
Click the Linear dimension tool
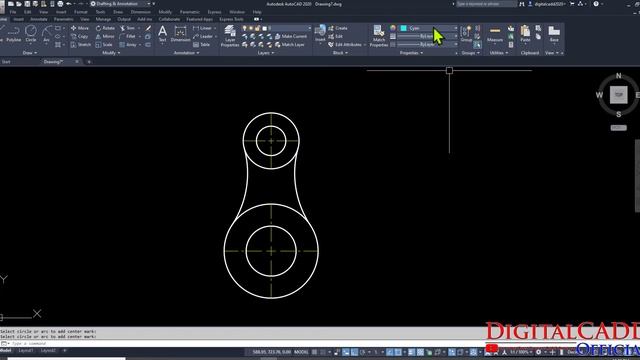[202, 28]
